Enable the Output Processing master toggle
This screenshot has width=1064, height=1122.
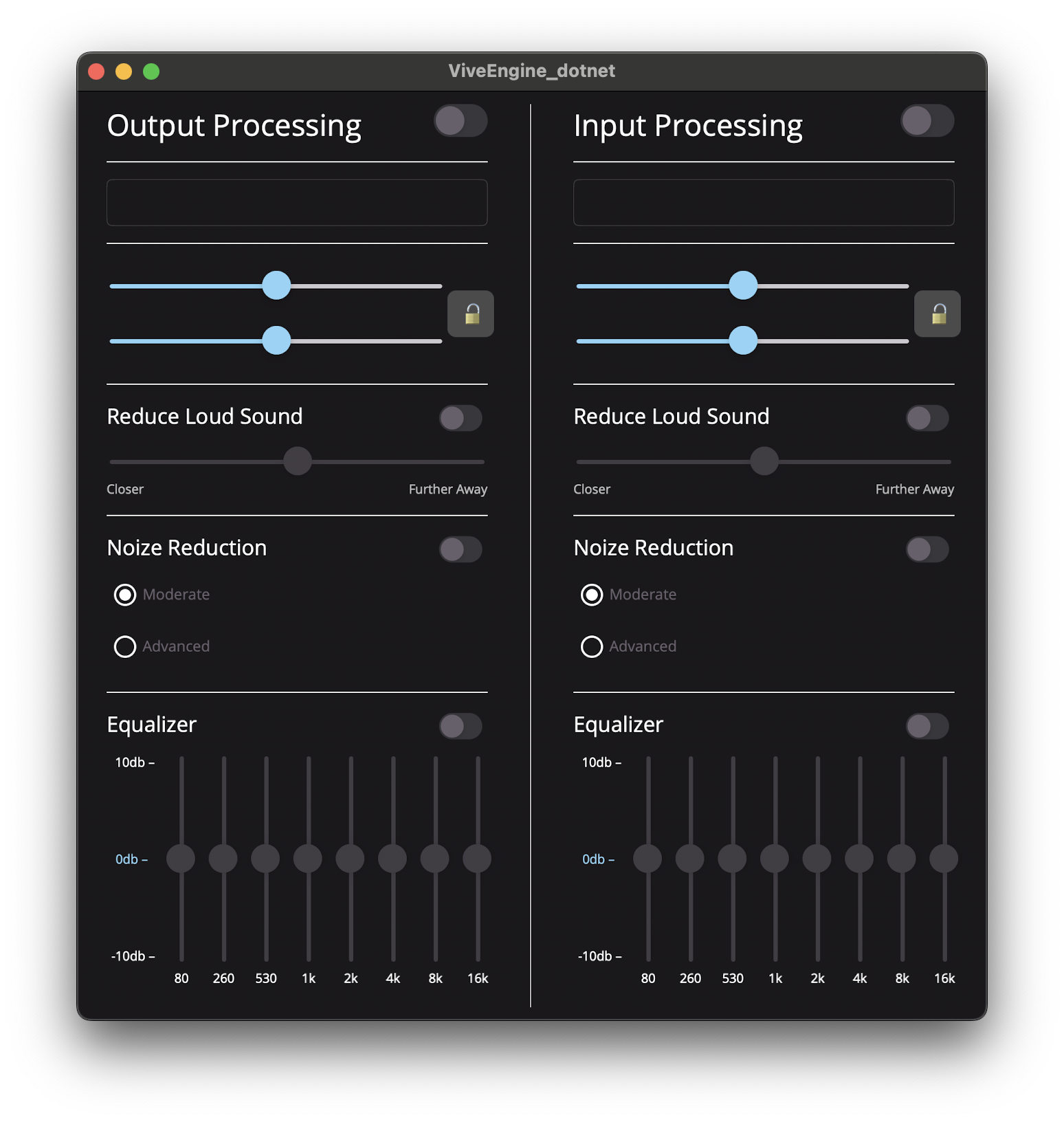click(x=461, y=121)
